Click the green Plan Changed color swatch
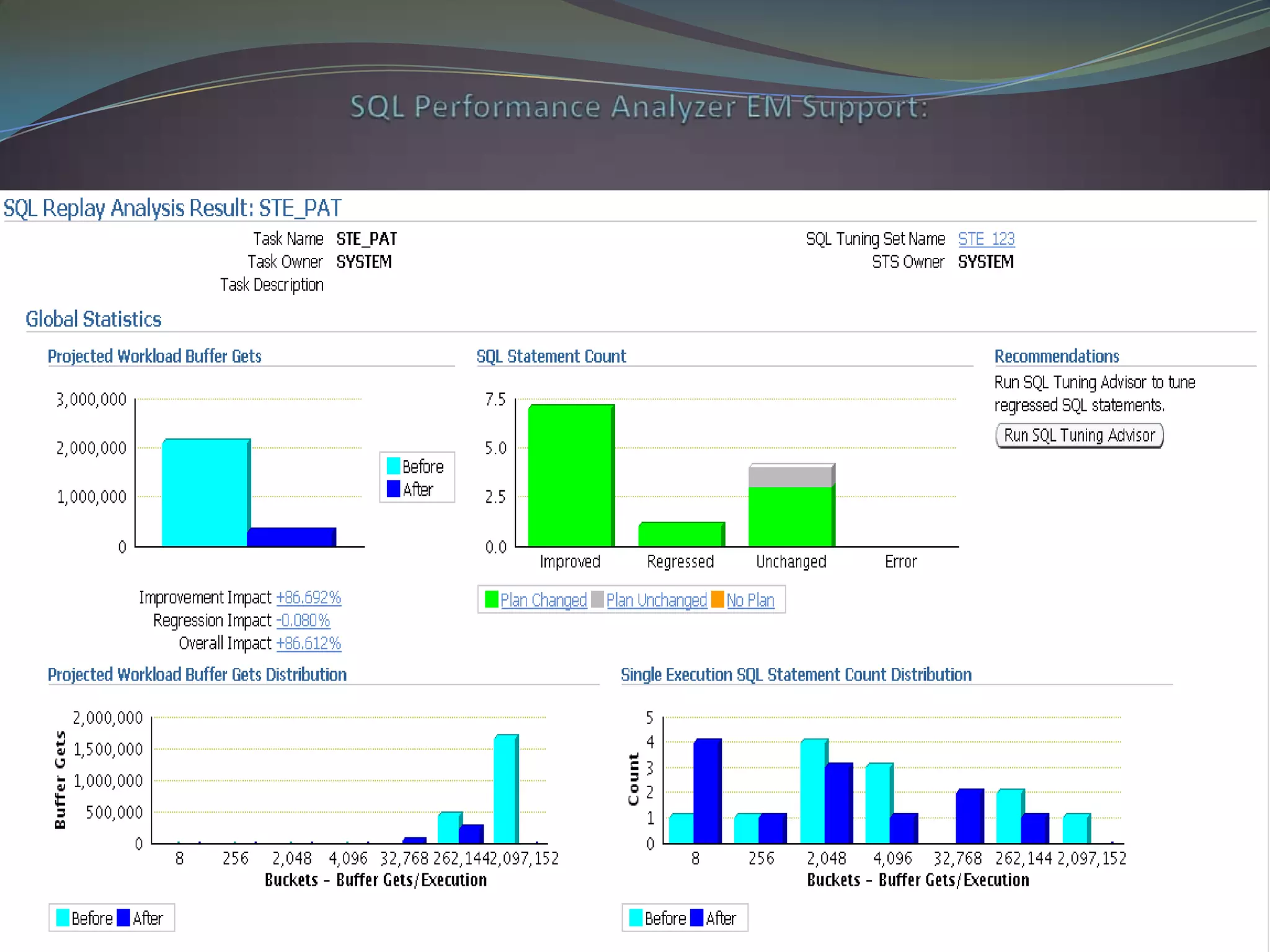 491,599
